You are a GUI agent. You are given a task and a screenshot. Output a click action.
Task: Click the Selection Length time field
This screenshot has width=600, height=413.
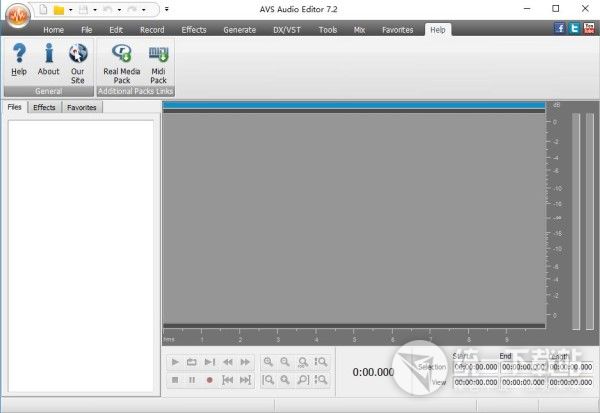571,367
